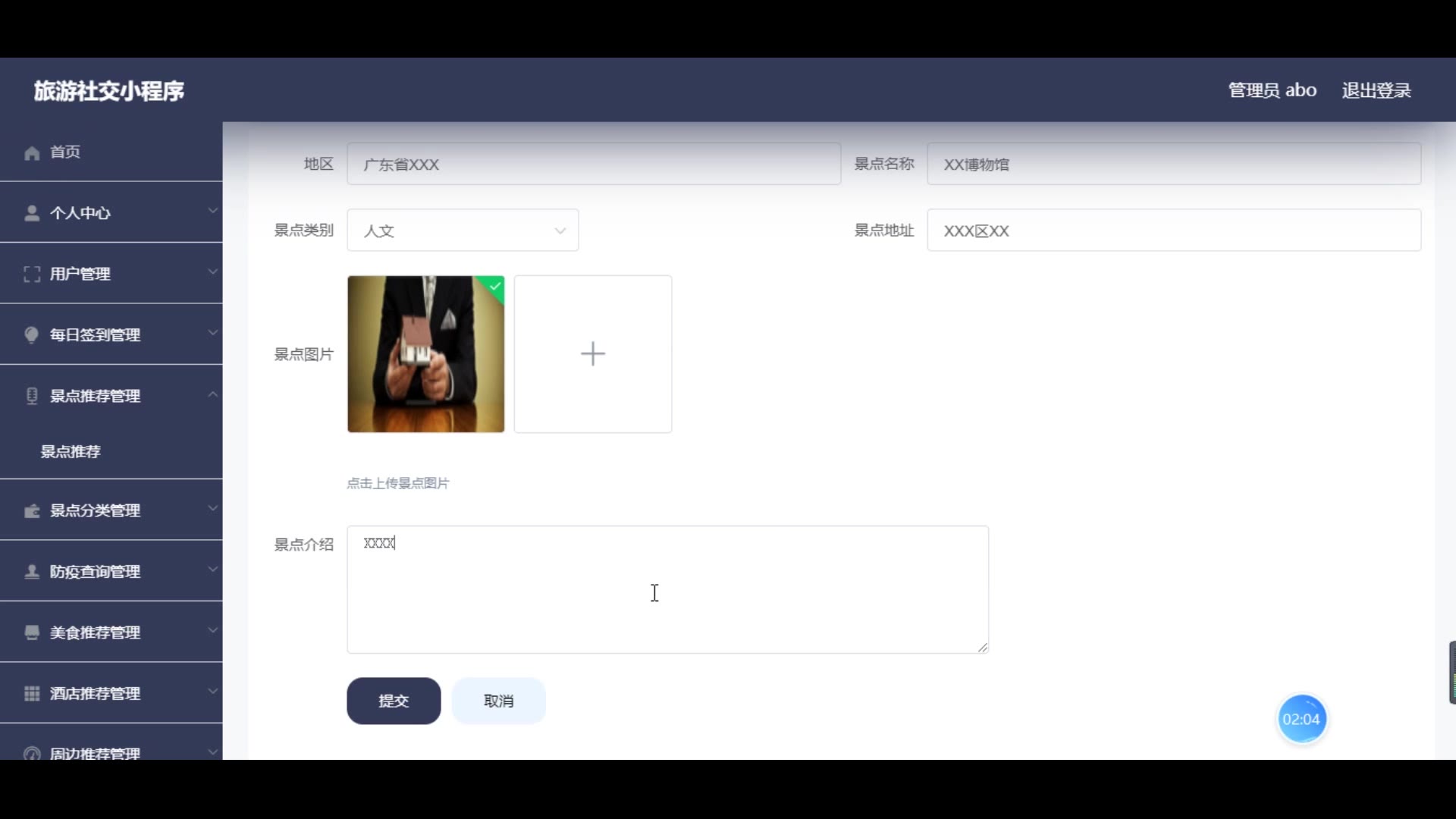Click the 景点类别 label
This screenshot has height=819, width=1456.
coord(303,231)
